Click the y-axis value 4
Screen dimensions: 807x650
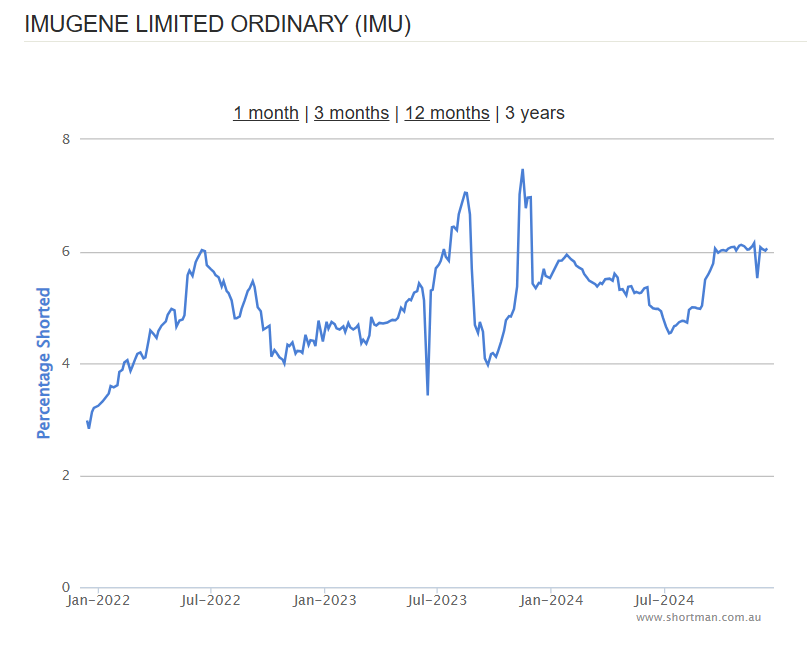66,364
